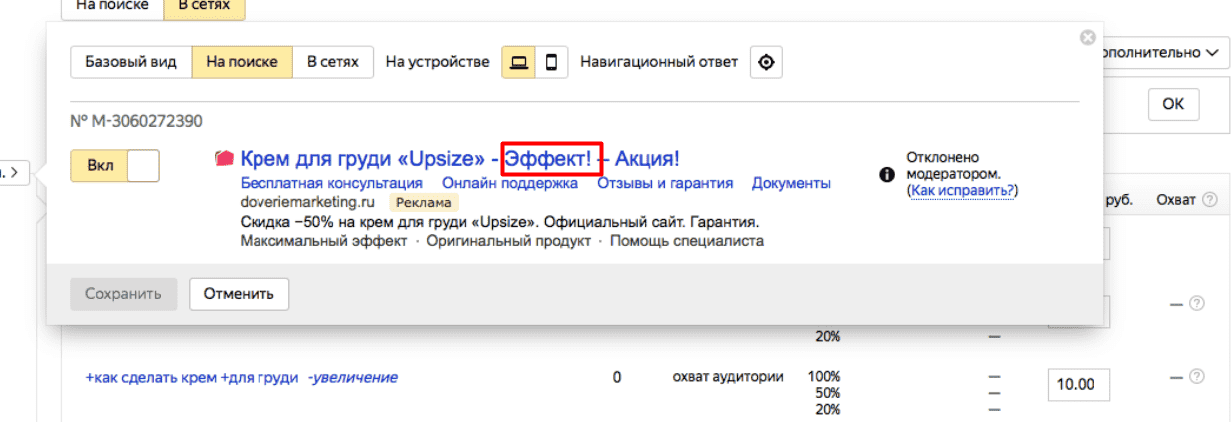The width and height of the screenshot is (1232, 422).
Task: Select mobile device preview icon
Action: click(551, 62)
